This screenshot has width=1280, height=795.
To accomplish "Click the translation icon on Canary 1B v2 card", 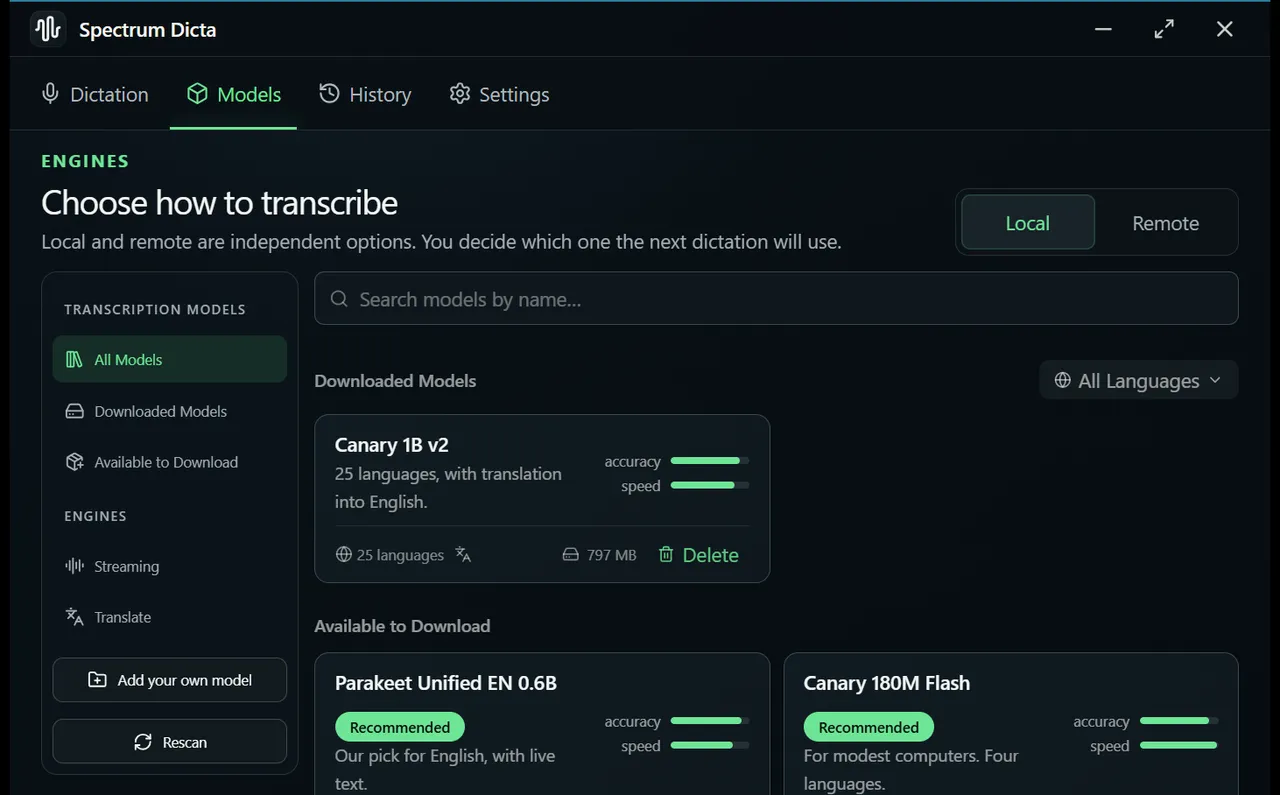I will click(x=463, y=554).
